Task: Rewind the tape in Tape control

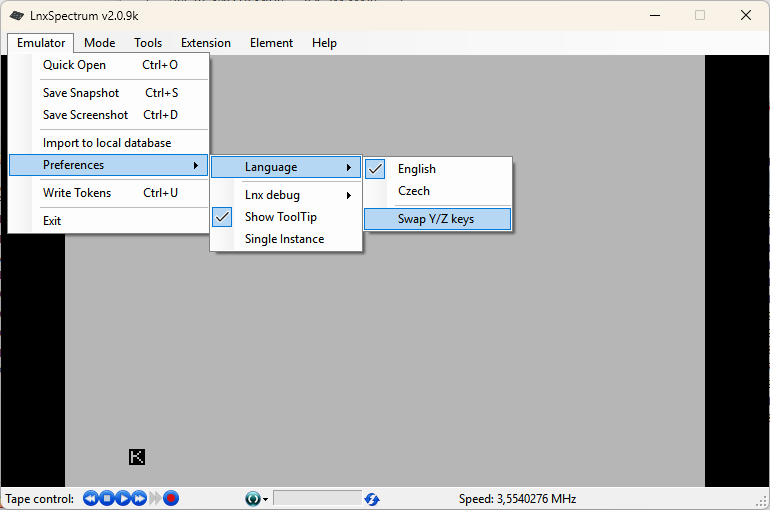Action: click(x=90, y=499)
